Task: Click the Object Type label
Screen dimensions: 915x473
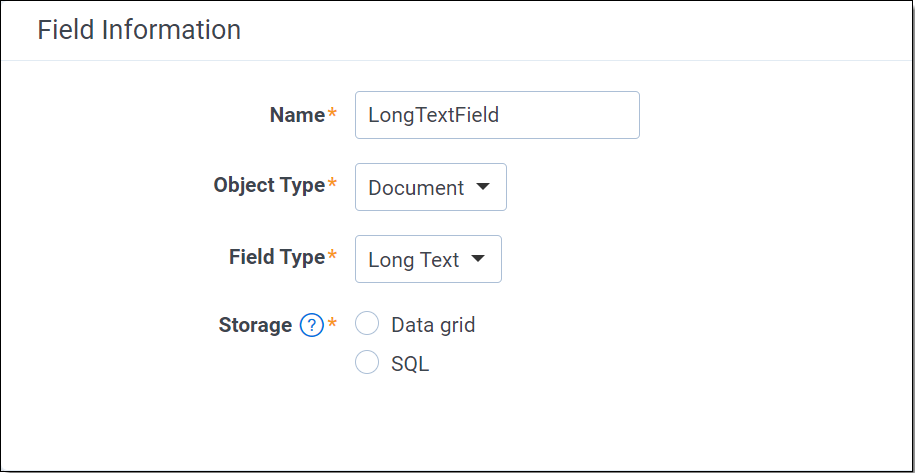Action: 269,185
